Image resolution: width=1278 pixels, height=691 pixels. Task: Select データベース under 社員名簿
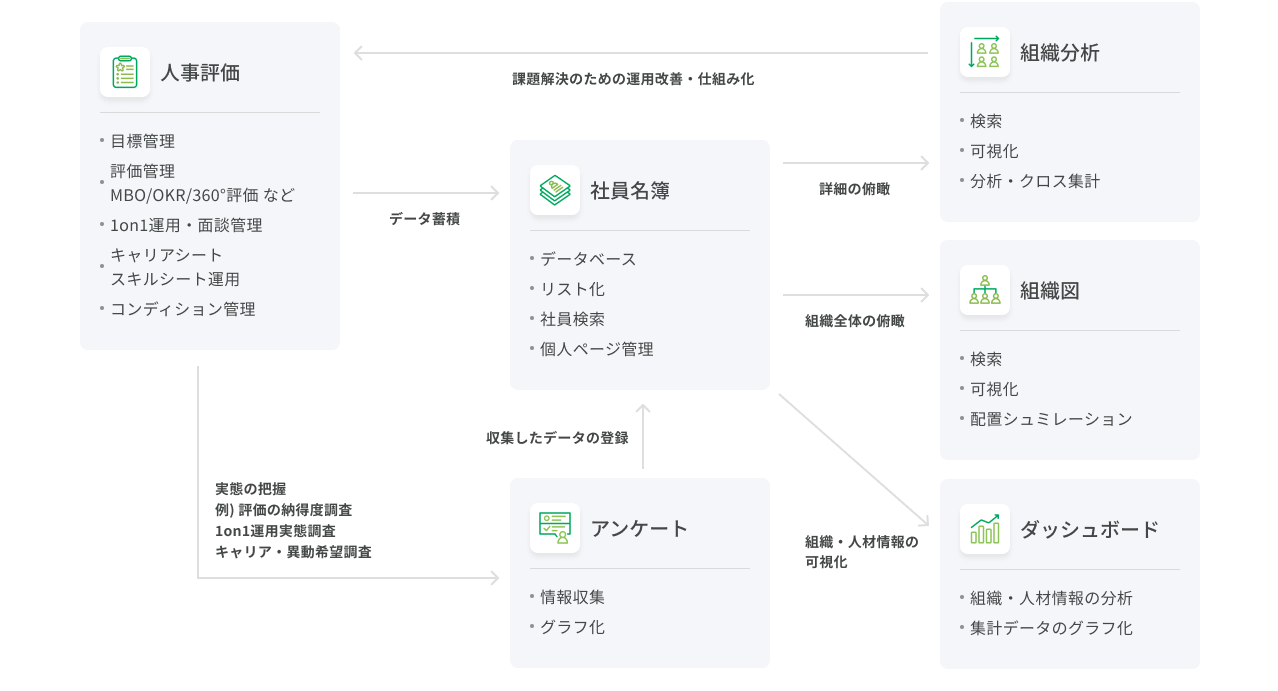pos(588,259)
